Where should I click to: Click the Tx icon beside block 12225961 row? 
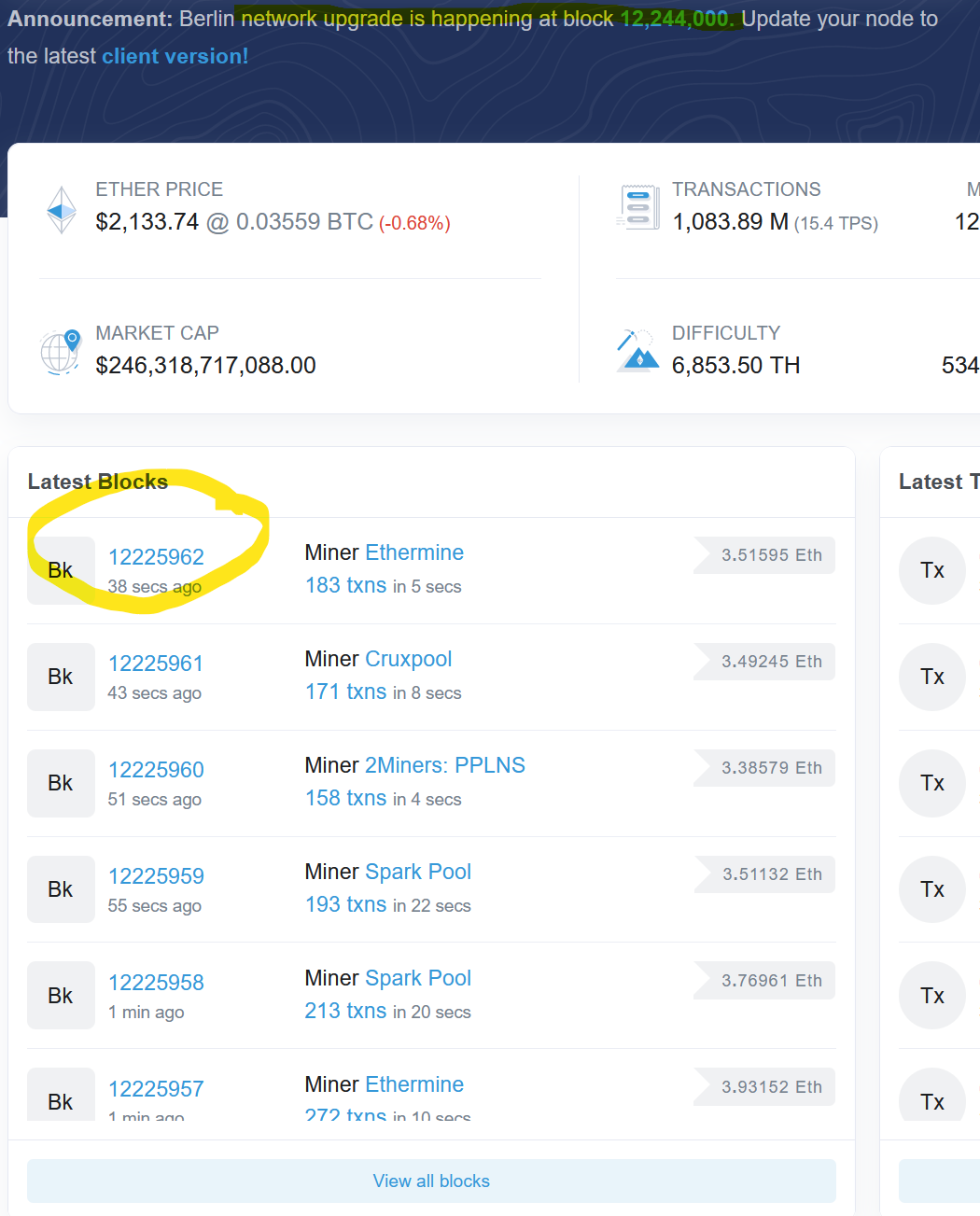click(x=932, y=677)
